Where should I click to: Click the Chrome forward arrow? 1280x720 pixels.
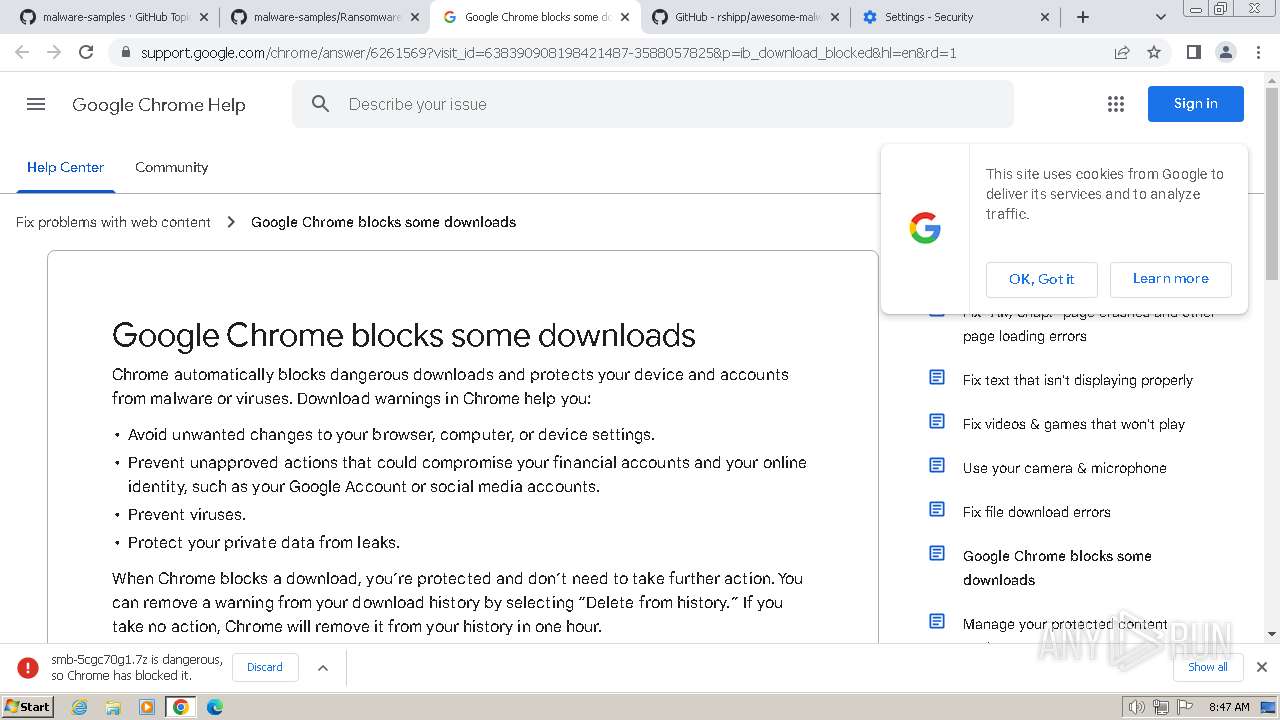tap(54, 52)
